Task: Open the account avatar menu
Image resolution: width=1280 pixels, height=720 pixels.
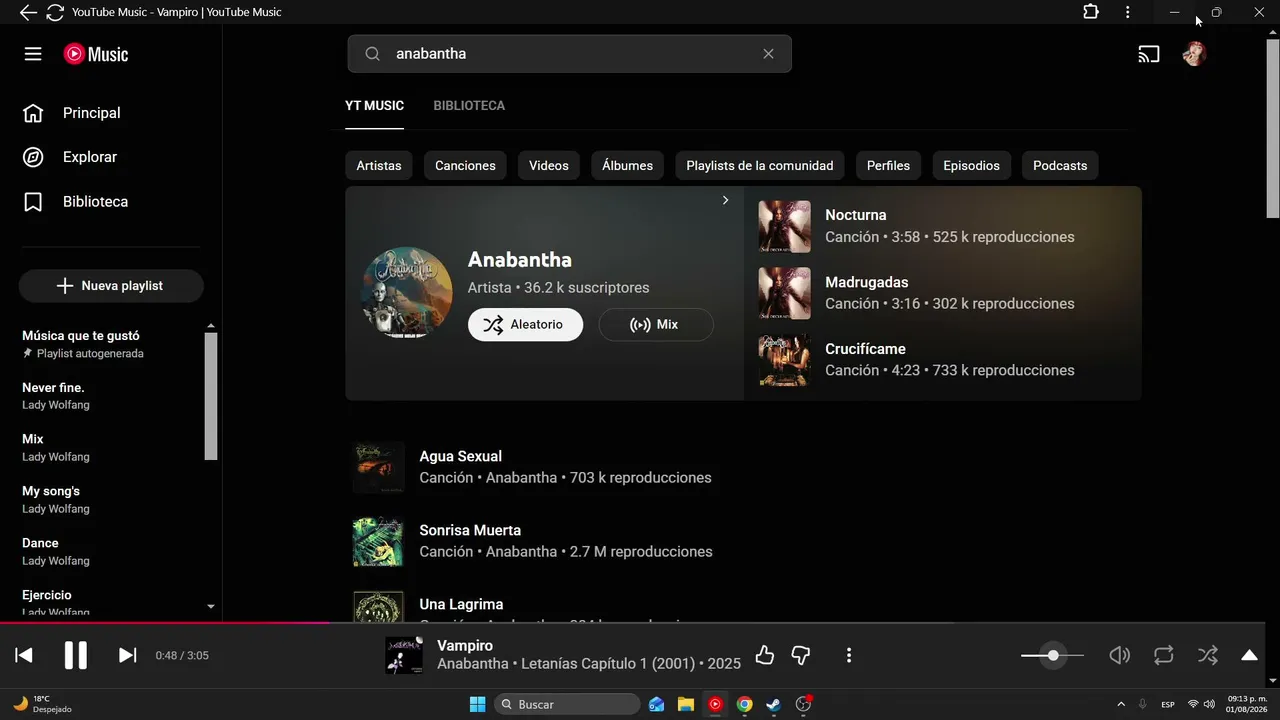Action: (1194, 54)
